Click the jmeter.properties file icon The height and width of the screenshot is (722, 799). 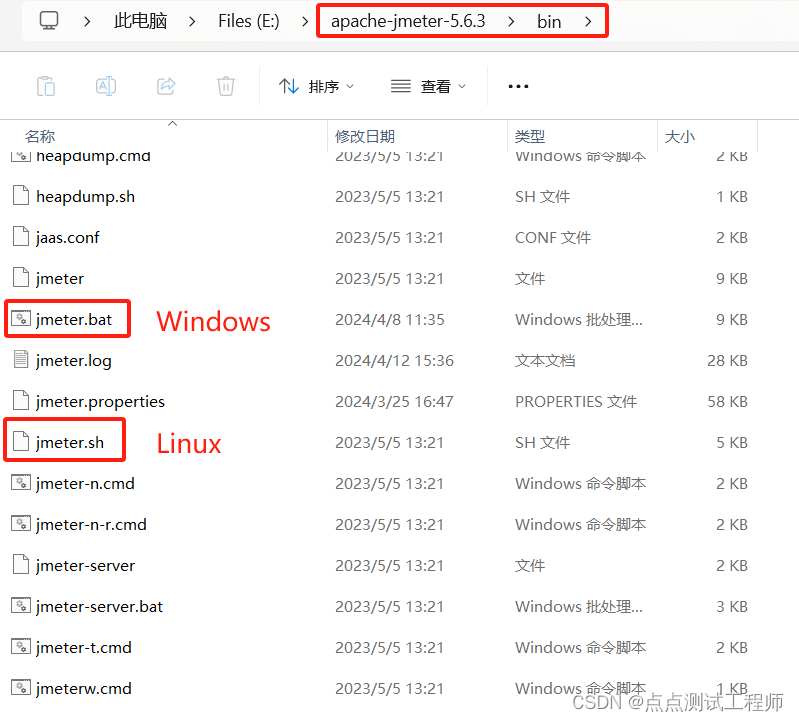[21, 400]
